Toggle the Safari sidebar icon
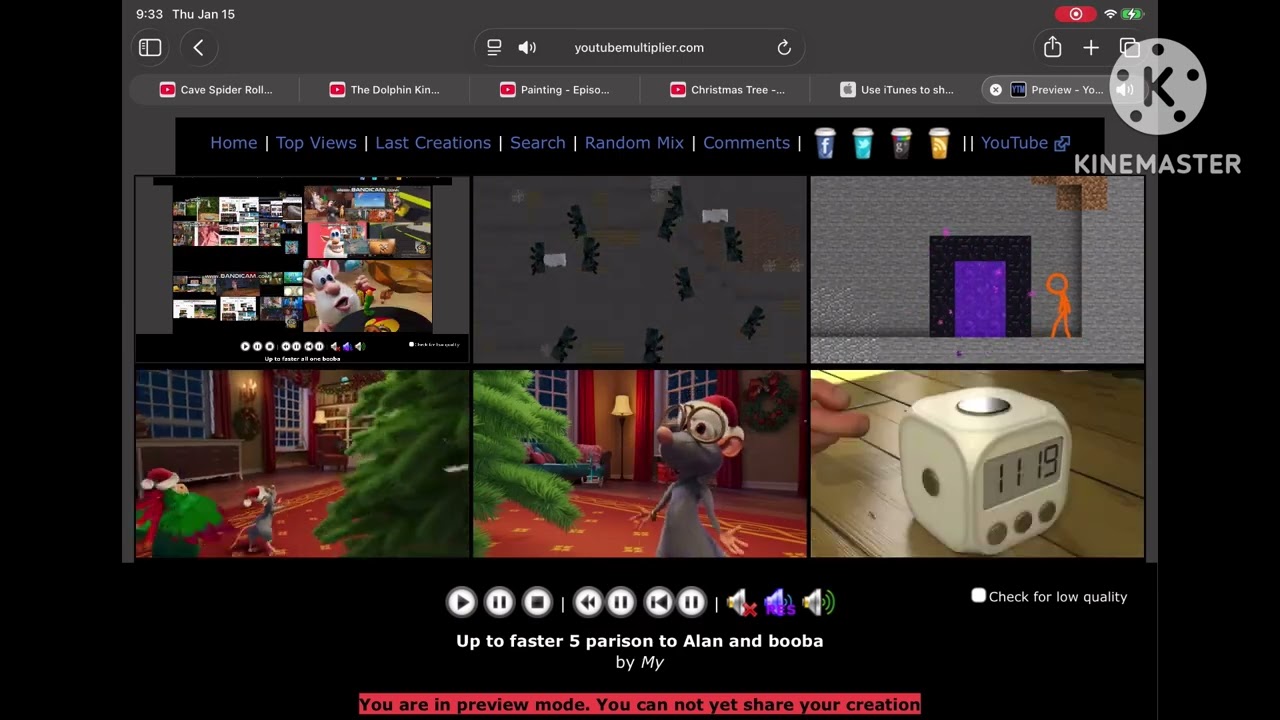The height and width of the screenshot is (720, 1280). tap(150, 47)
